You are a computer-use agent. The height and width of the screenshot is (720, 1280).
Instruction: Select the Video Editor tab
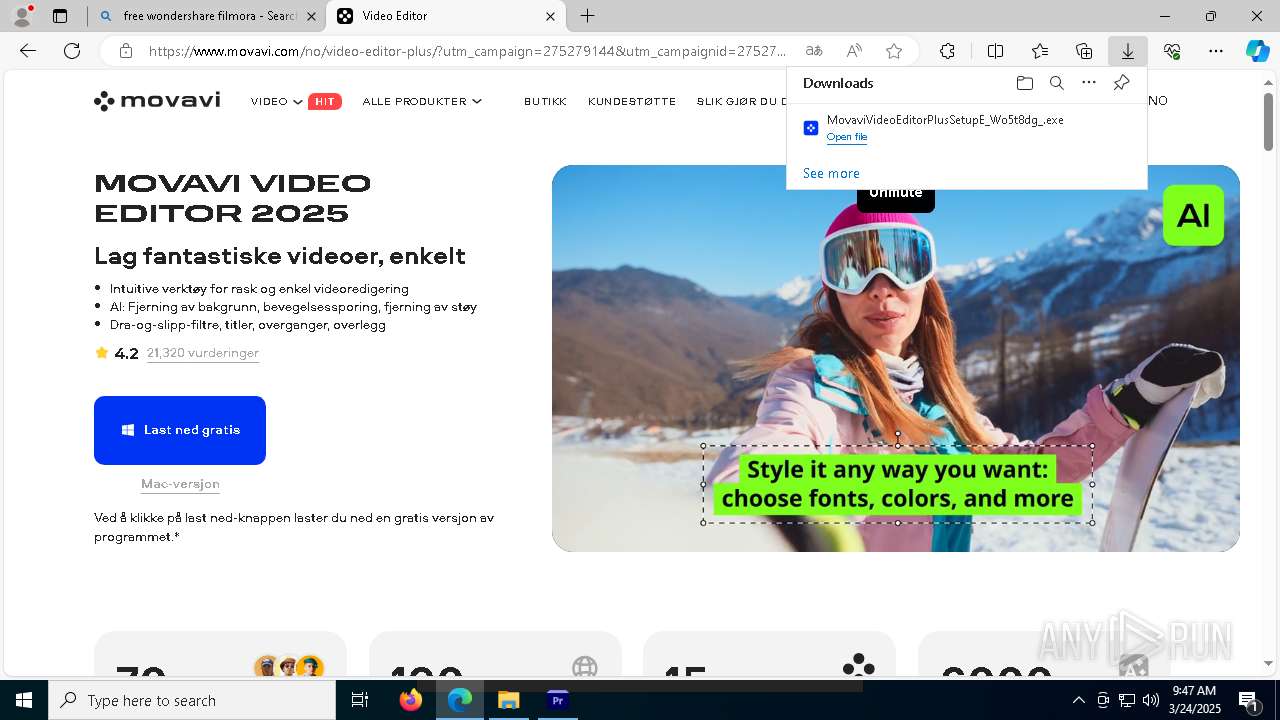tap(446, 16)
